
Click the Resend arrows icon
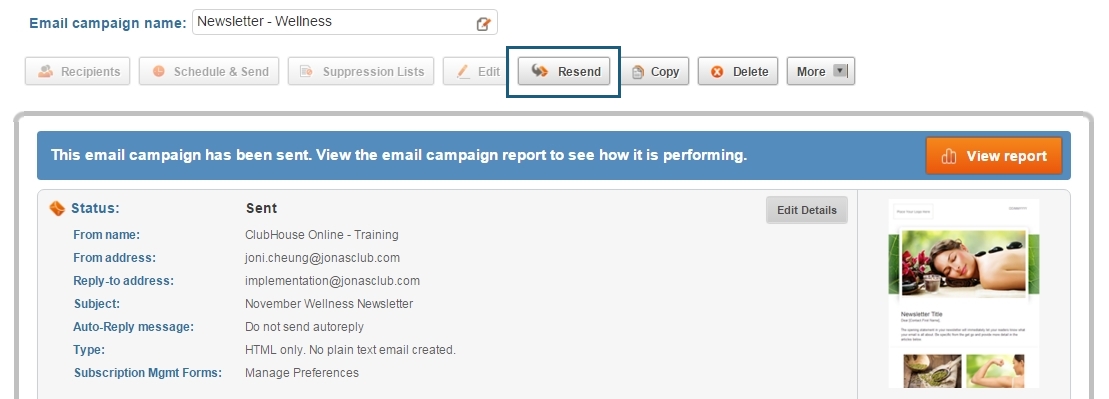point(540,71)
